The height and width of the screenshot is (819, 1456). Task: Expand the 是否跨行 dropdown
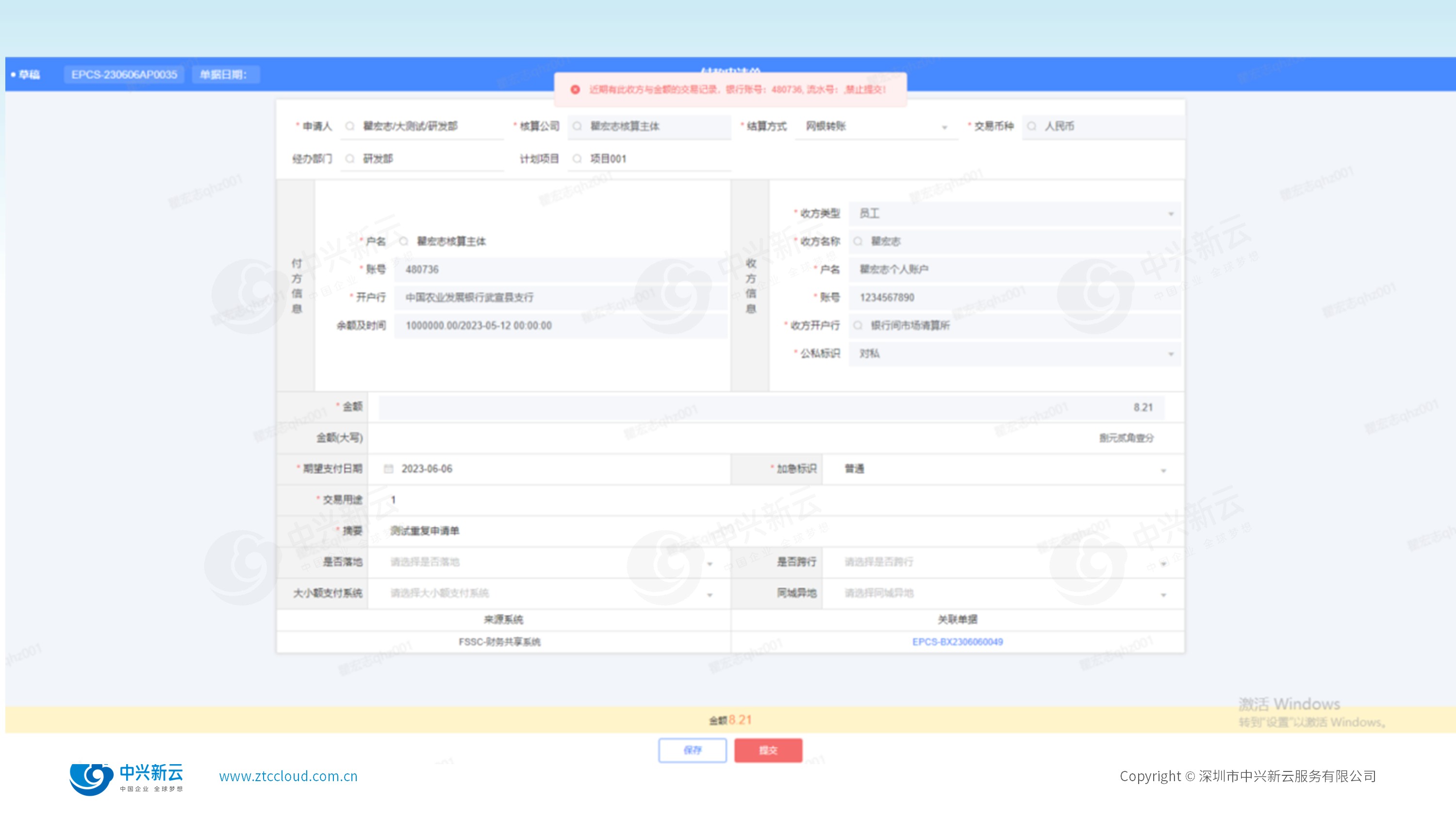1003,562
